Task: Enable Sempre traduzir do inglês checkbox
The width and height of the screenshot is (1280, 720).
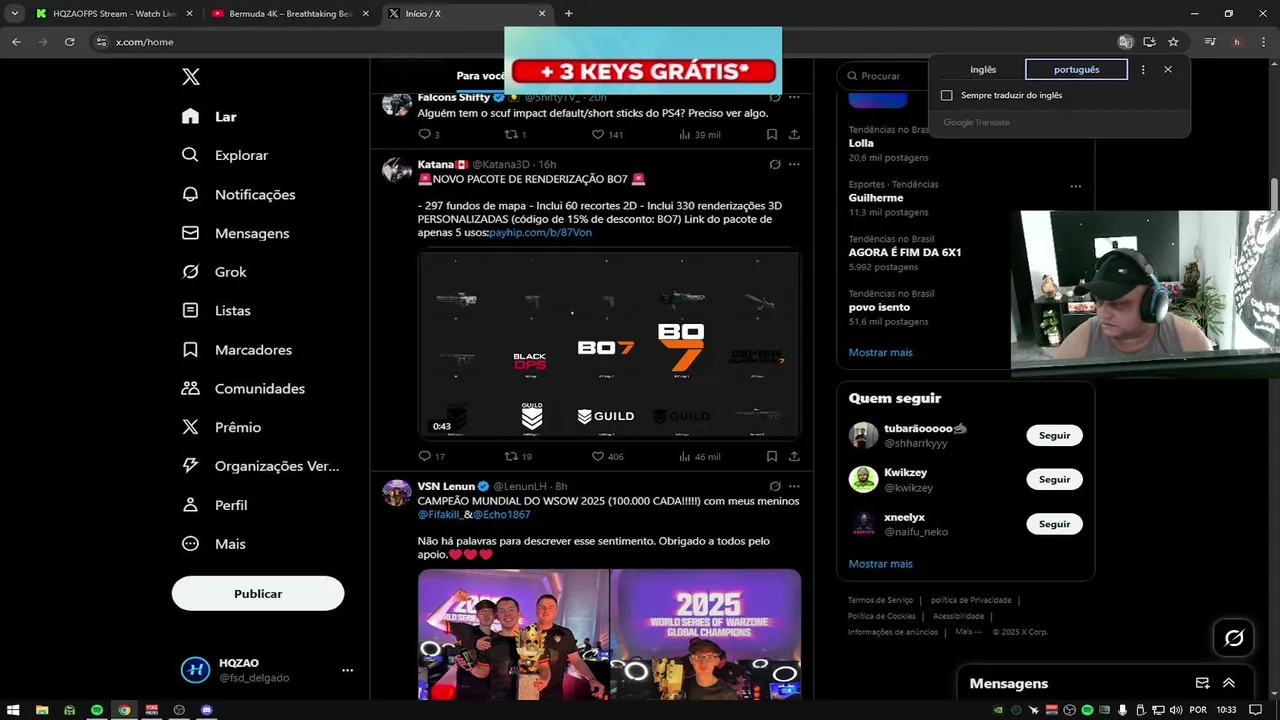Action: (947, 95)
